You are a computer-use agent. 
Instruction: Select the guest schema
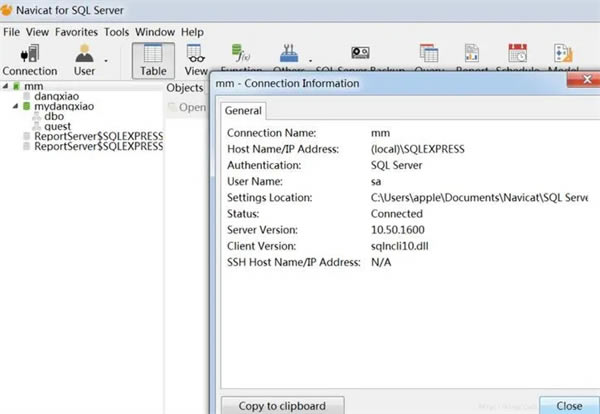57,126
